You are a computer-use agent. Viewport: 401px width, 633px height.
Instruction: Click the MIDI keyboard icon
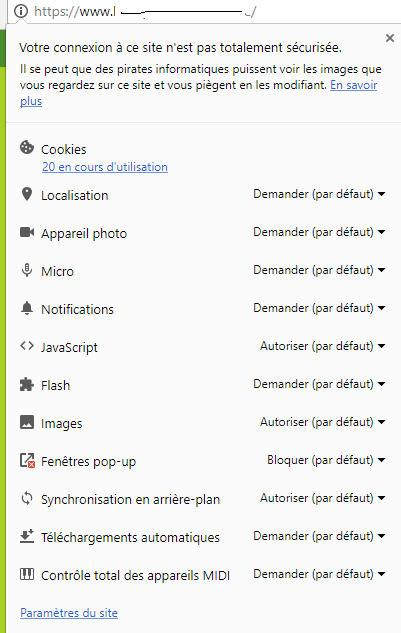(27, 574)
